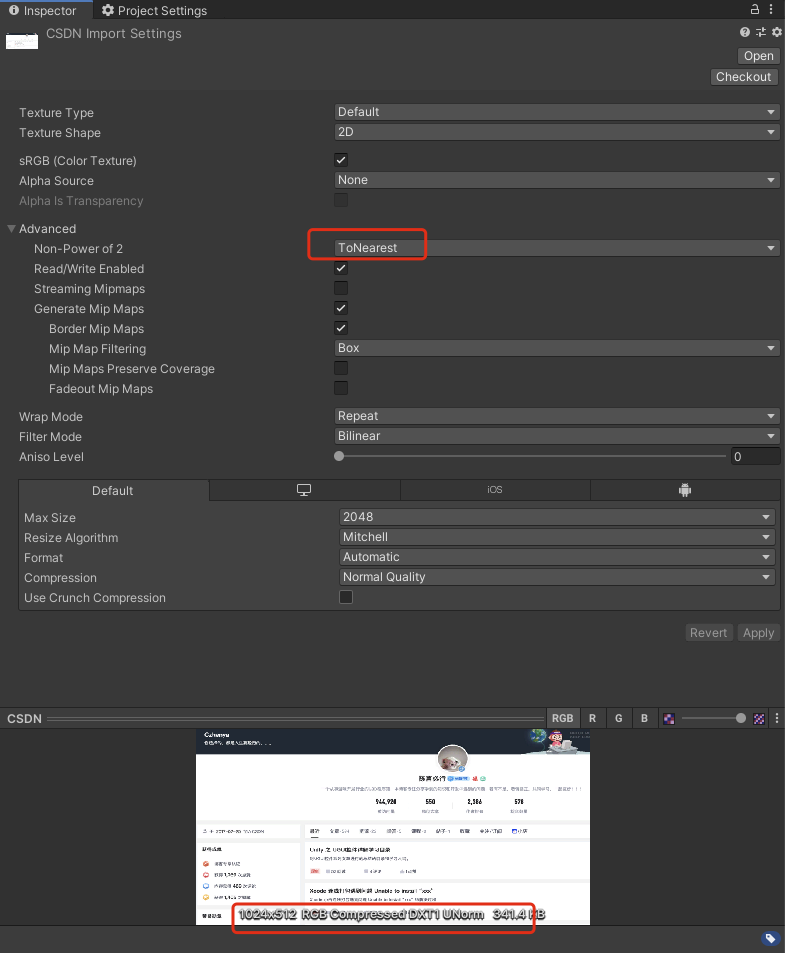This screenshot has width=785, height=953.
Task: Open the Texture Type dropdown
Action: pyautogui.click(x=557, y=112)
